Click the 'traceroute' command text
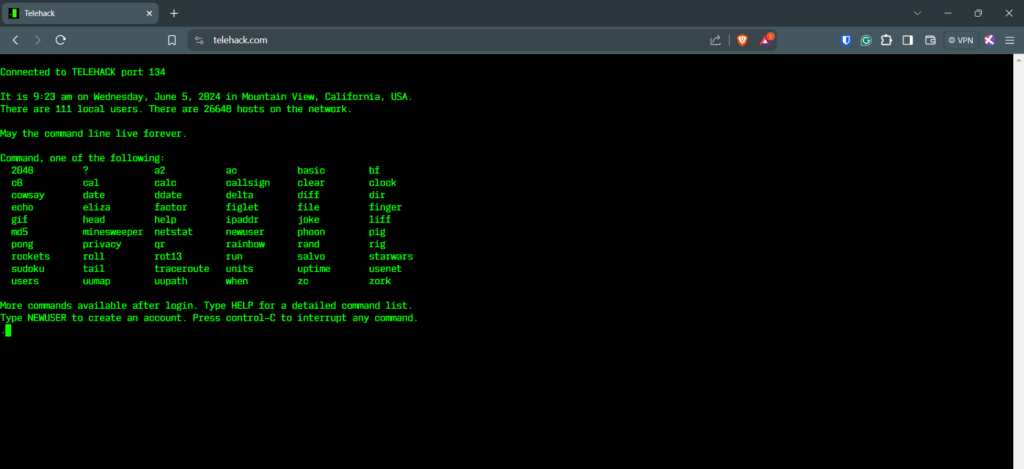This screenshot has height=469, width=1024. coord(182,269)
